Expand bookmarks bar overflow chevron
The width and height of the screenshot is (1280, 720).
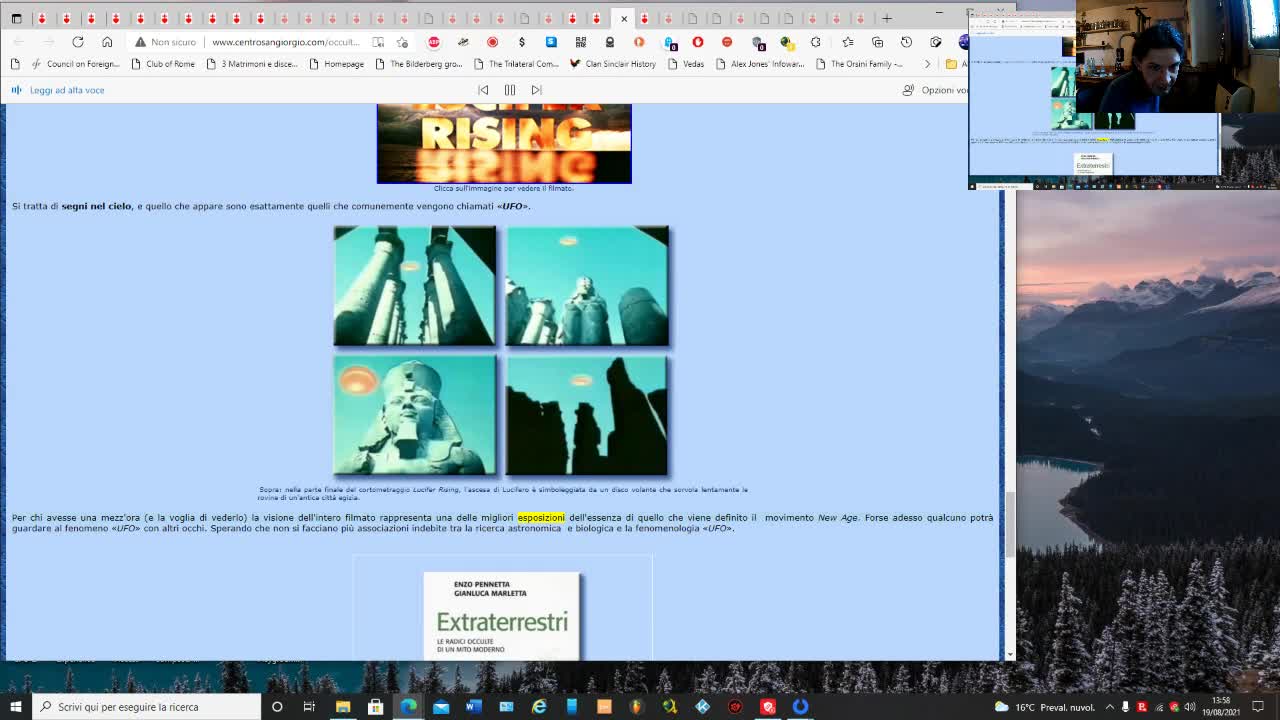tap(927, 64)
